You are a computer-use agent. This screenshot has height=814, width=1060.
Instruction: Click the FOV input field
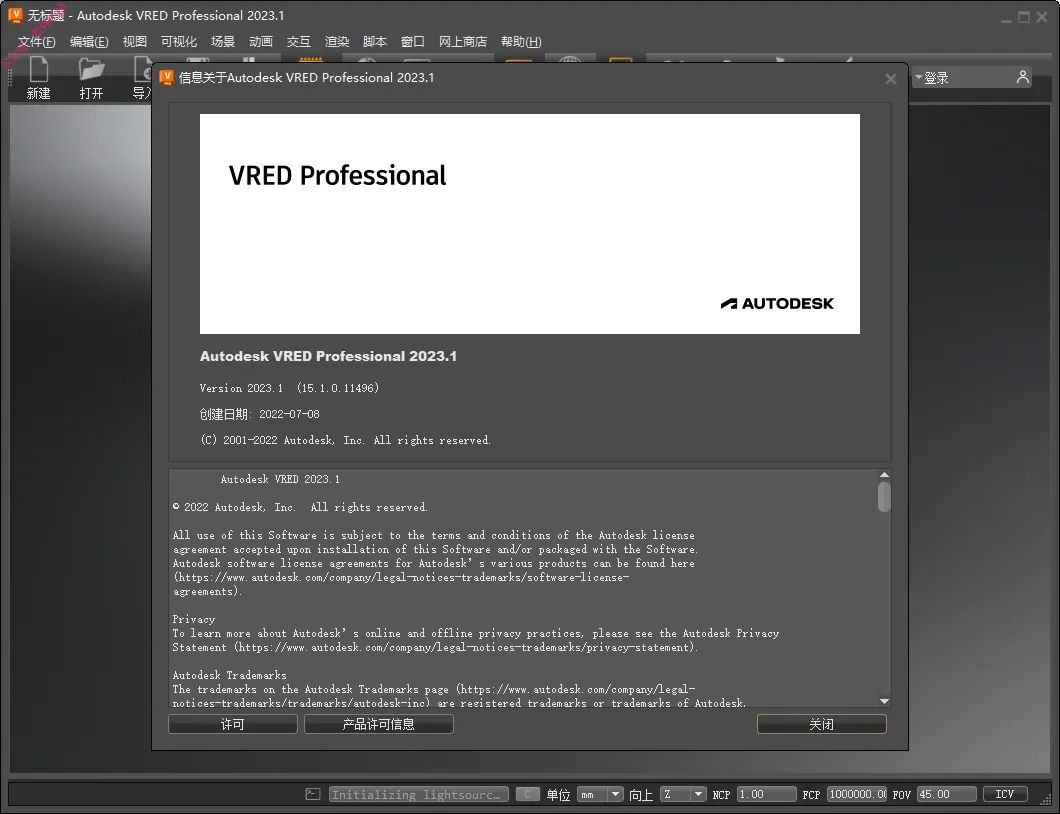pyautogui.click(x=946, y=794)
